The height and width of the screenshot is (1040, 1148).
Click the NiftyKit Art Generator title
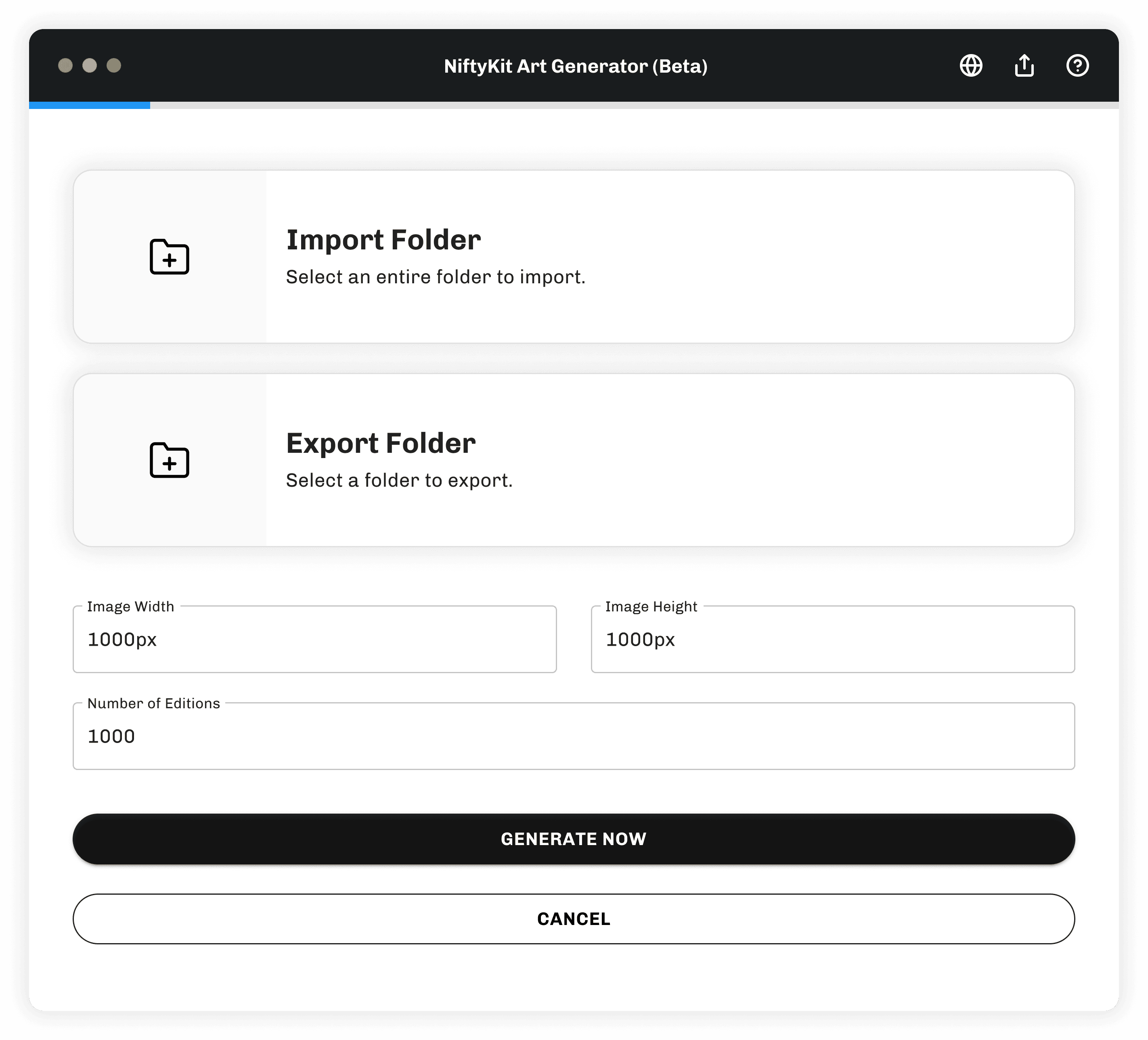[575, 66]
